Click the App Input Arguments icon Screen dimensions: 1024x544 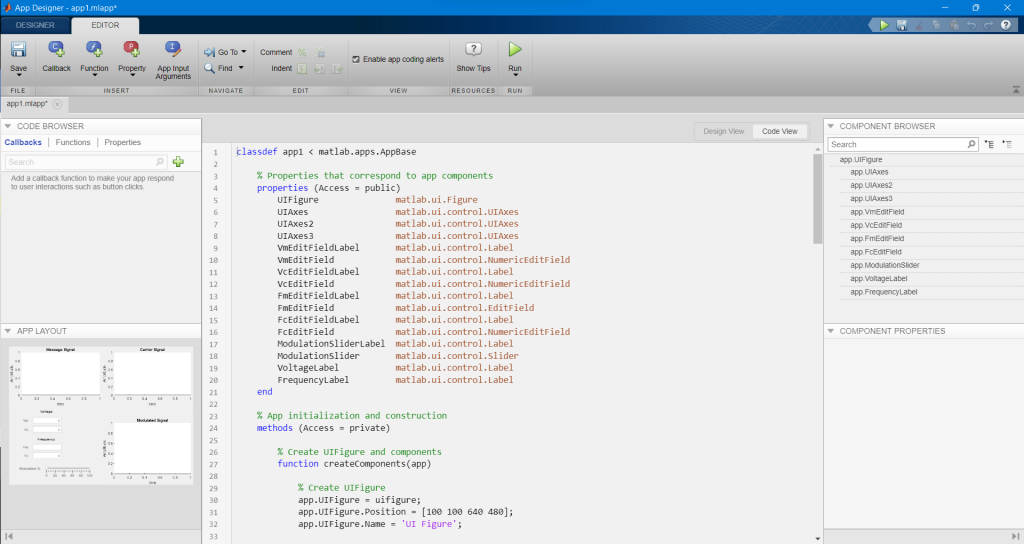point(173,50)
